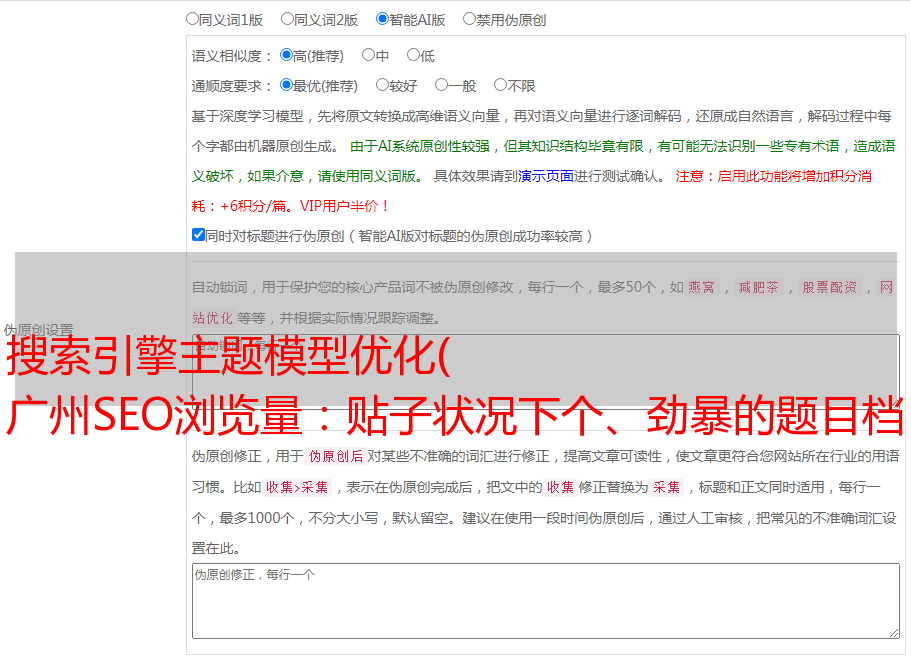Viewport: 911px width, 658px height.
Task: Click the 燕窝 example keyword tag
Action: 702,287
